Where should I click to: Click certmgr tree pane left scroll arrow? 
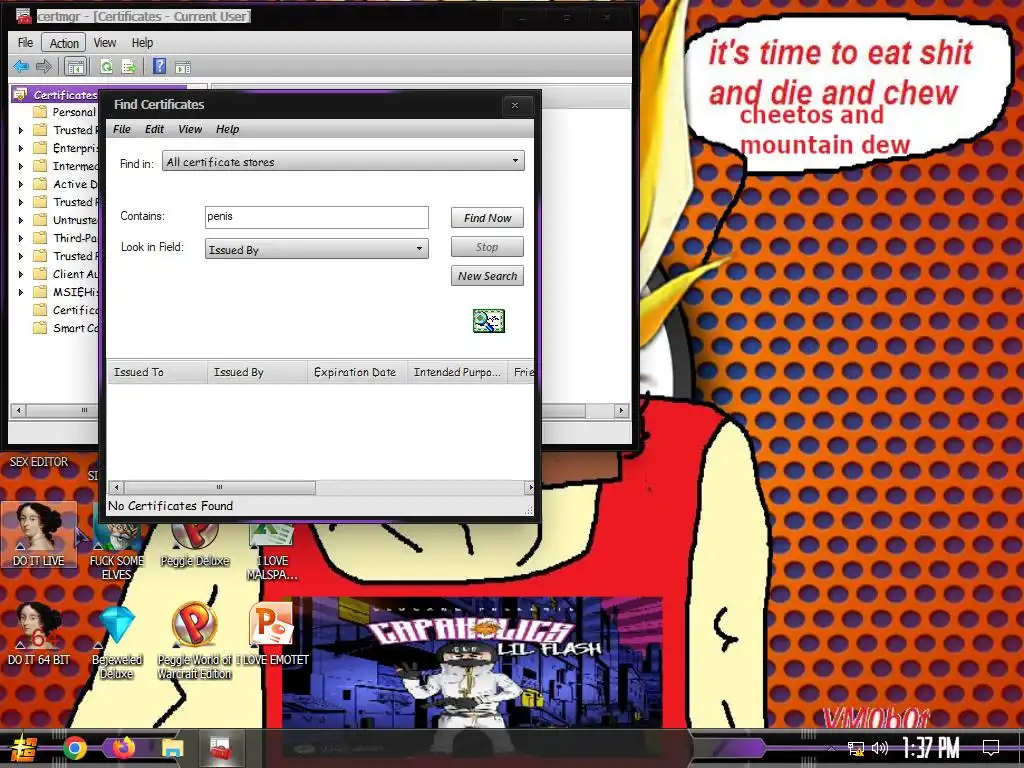[x=18, y=410]
